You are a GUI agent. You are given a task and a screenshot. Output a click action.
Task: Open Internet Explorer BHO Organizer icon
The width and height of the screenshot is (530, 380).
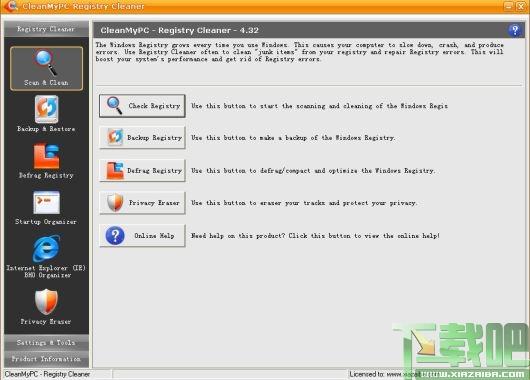(x=46, y=257)
